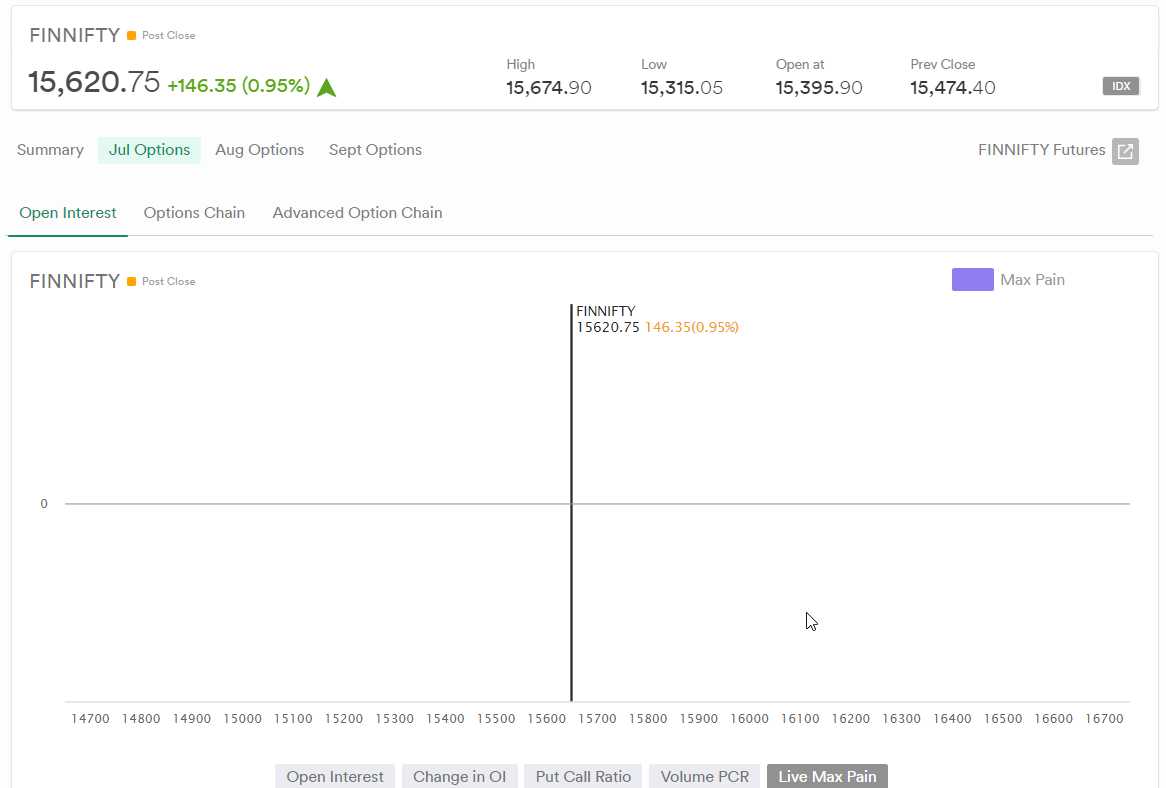
Task: Go to Sept Options tab
Action: (x=375, y=150)
